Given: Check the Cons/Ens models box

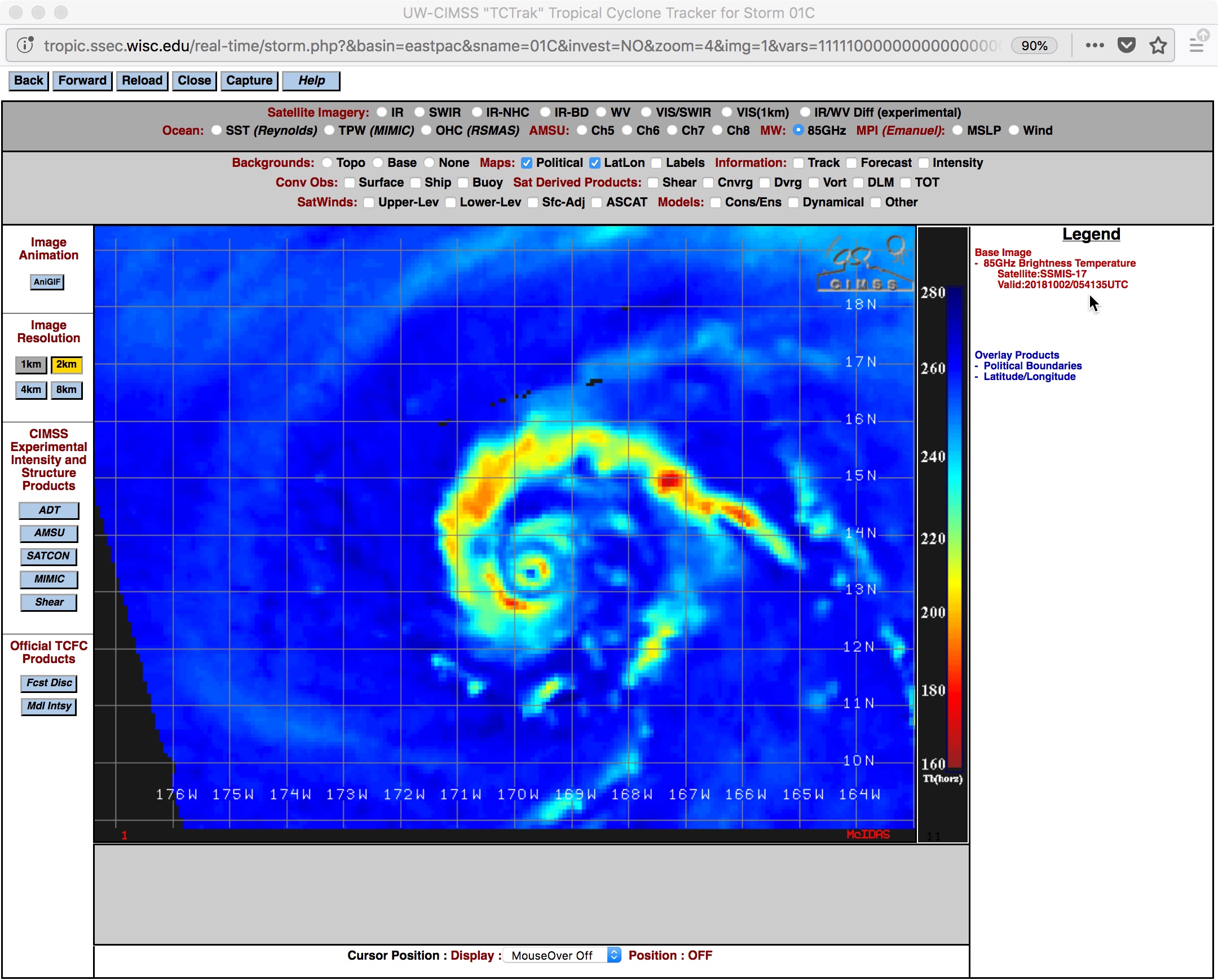Looking at the screenshot, I should [716, 203].
